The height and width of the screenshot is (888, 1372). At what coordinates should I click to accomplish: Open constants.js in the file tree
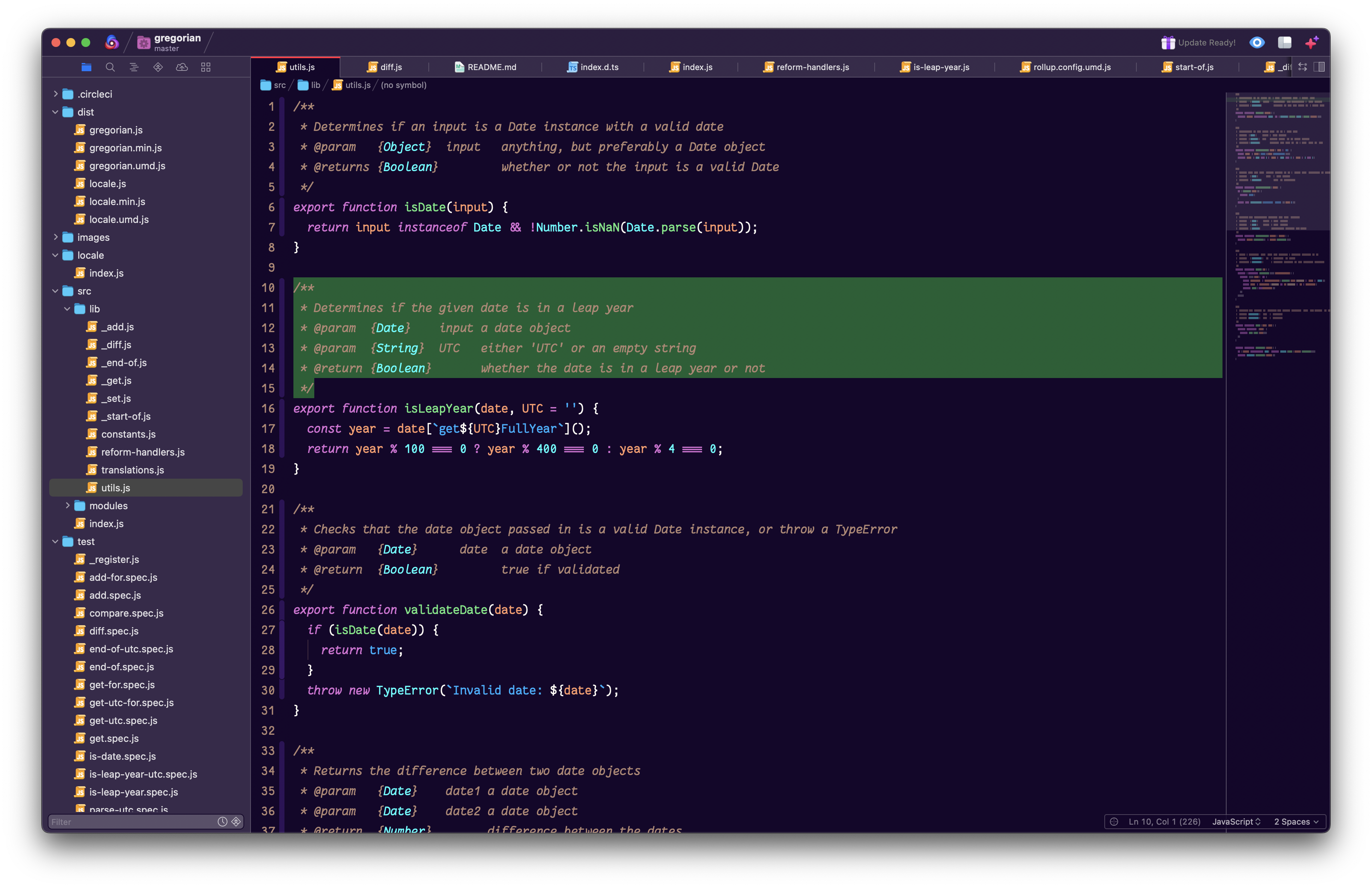click(128, 434)
